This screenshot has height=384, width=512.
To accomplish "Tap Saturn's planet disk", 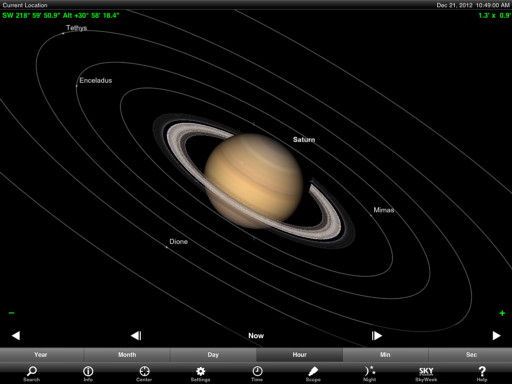I will (x=254, y=181).
